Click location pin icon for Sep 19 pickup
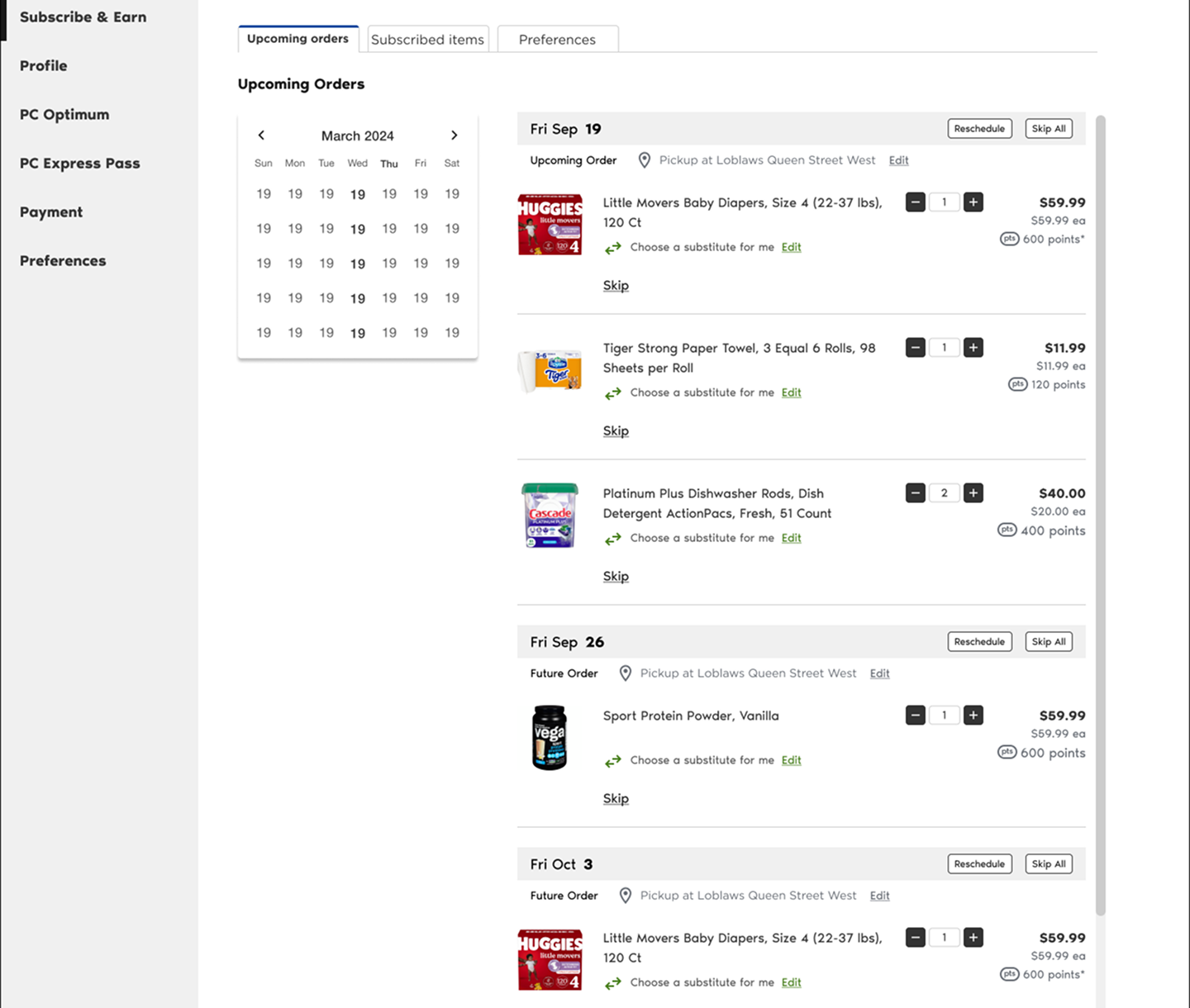 coord(645,160)
